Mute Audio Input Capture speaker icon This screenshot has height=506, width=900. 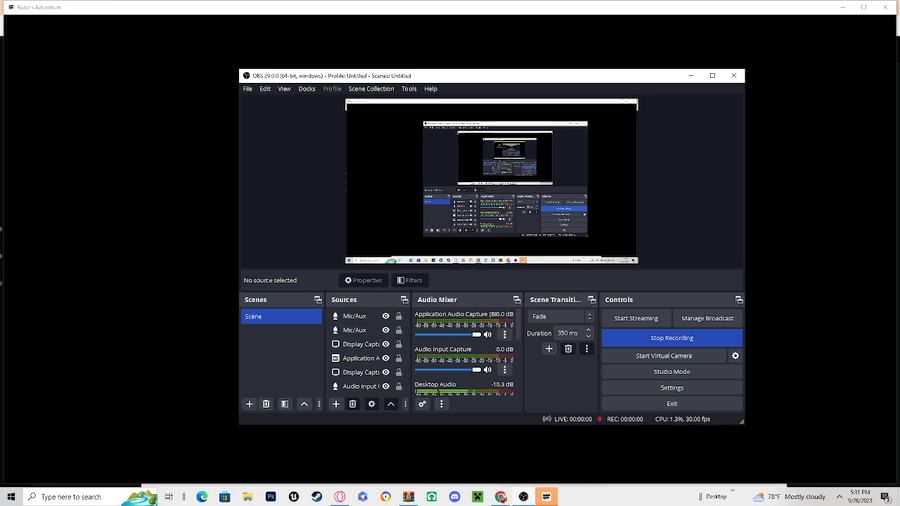(x=488, y=369)
